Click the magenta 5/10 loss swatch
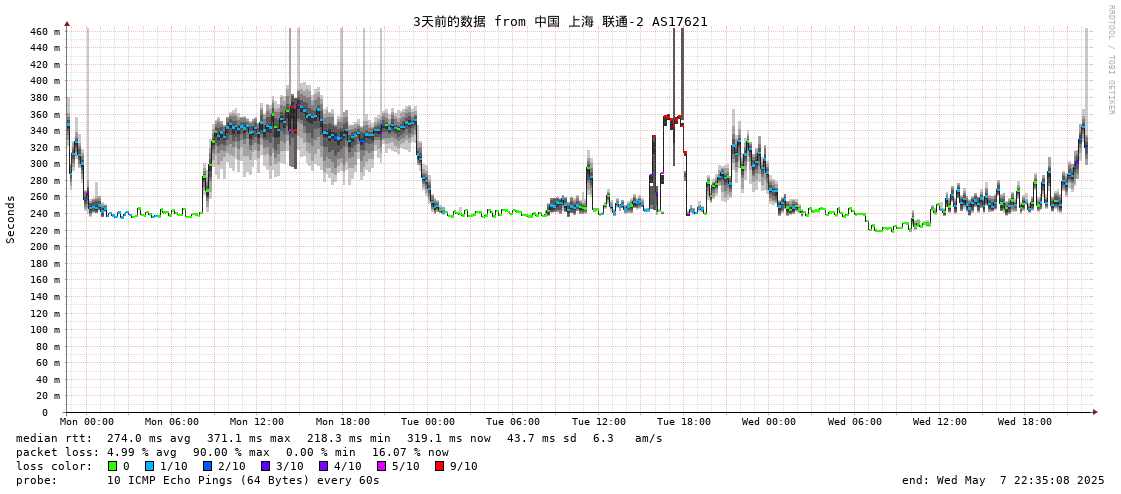This screenshot has width=1121, height=494. coord(382,466)
